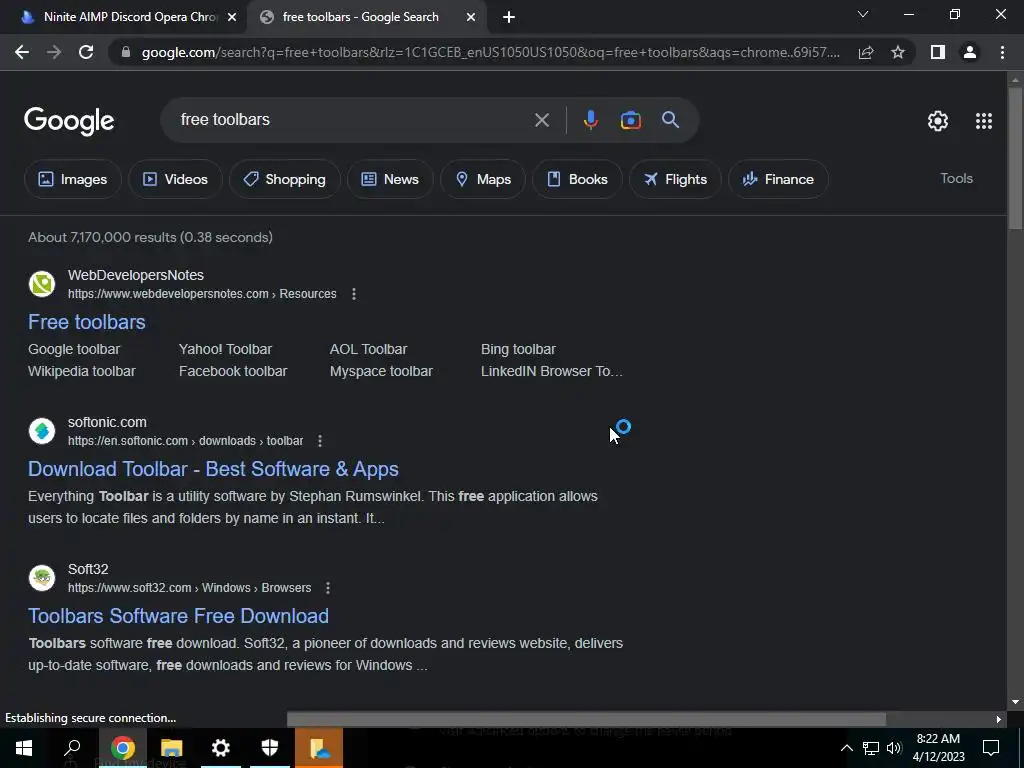The height and width of the screenshot is (768, 1024).
Task: Open volume control in system tray
Action: 894,748
